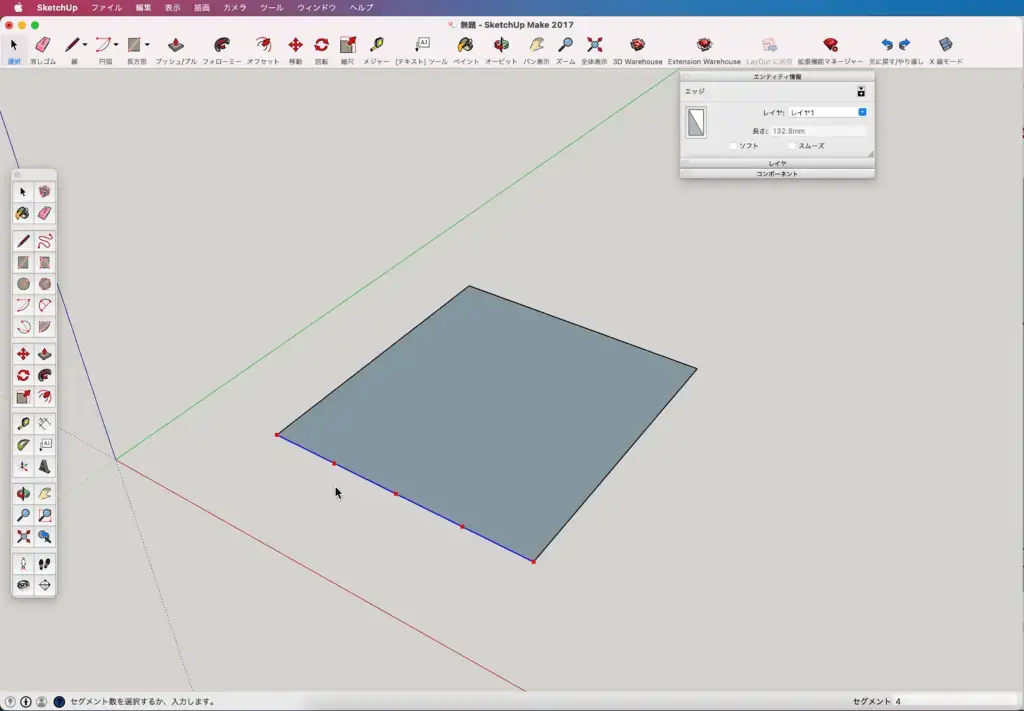
Task: Open the 長方形 rectangle tool dropdown arrow
Action: tap(147, 45)
